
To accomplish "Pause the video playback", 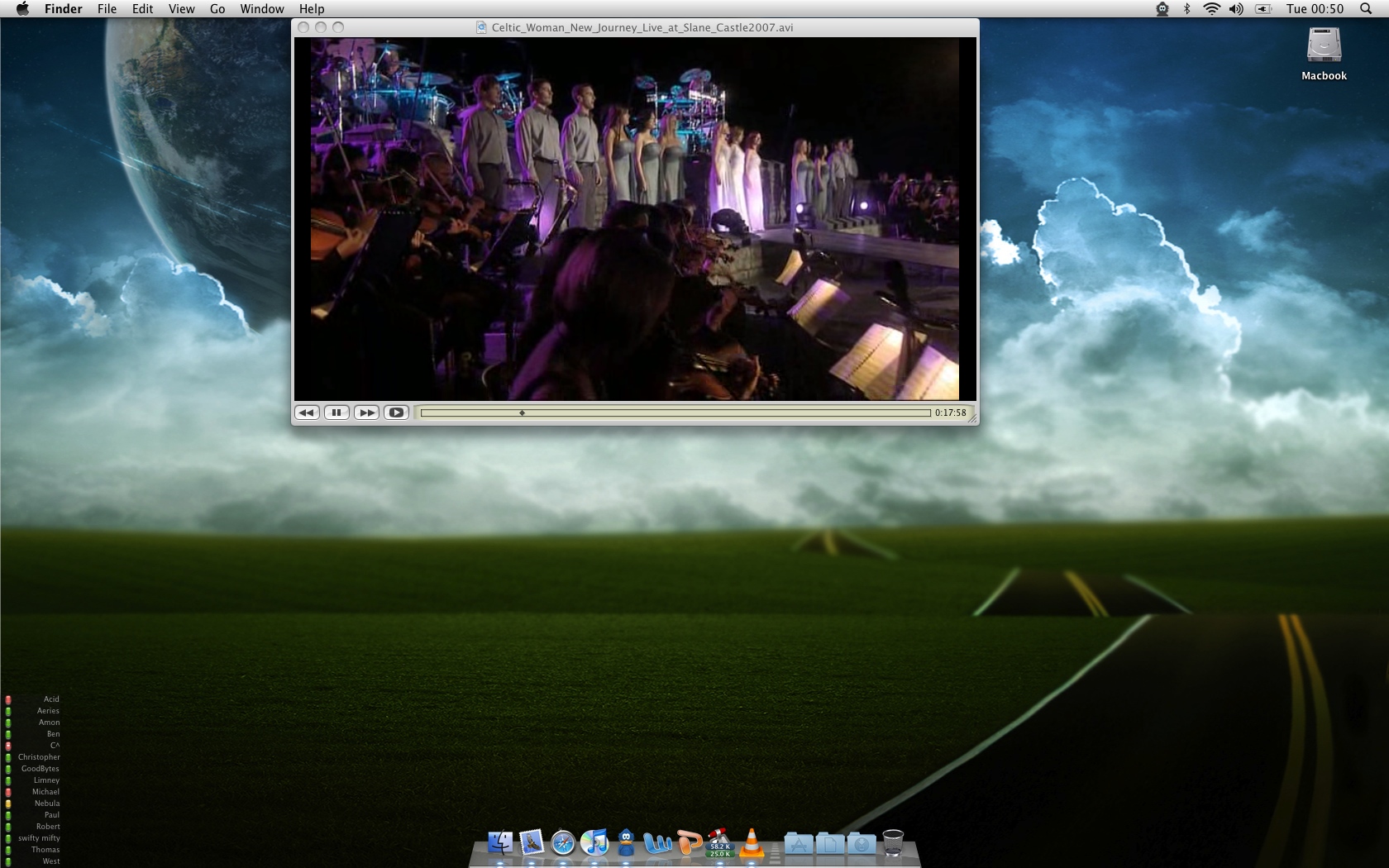I will (337, 413).
